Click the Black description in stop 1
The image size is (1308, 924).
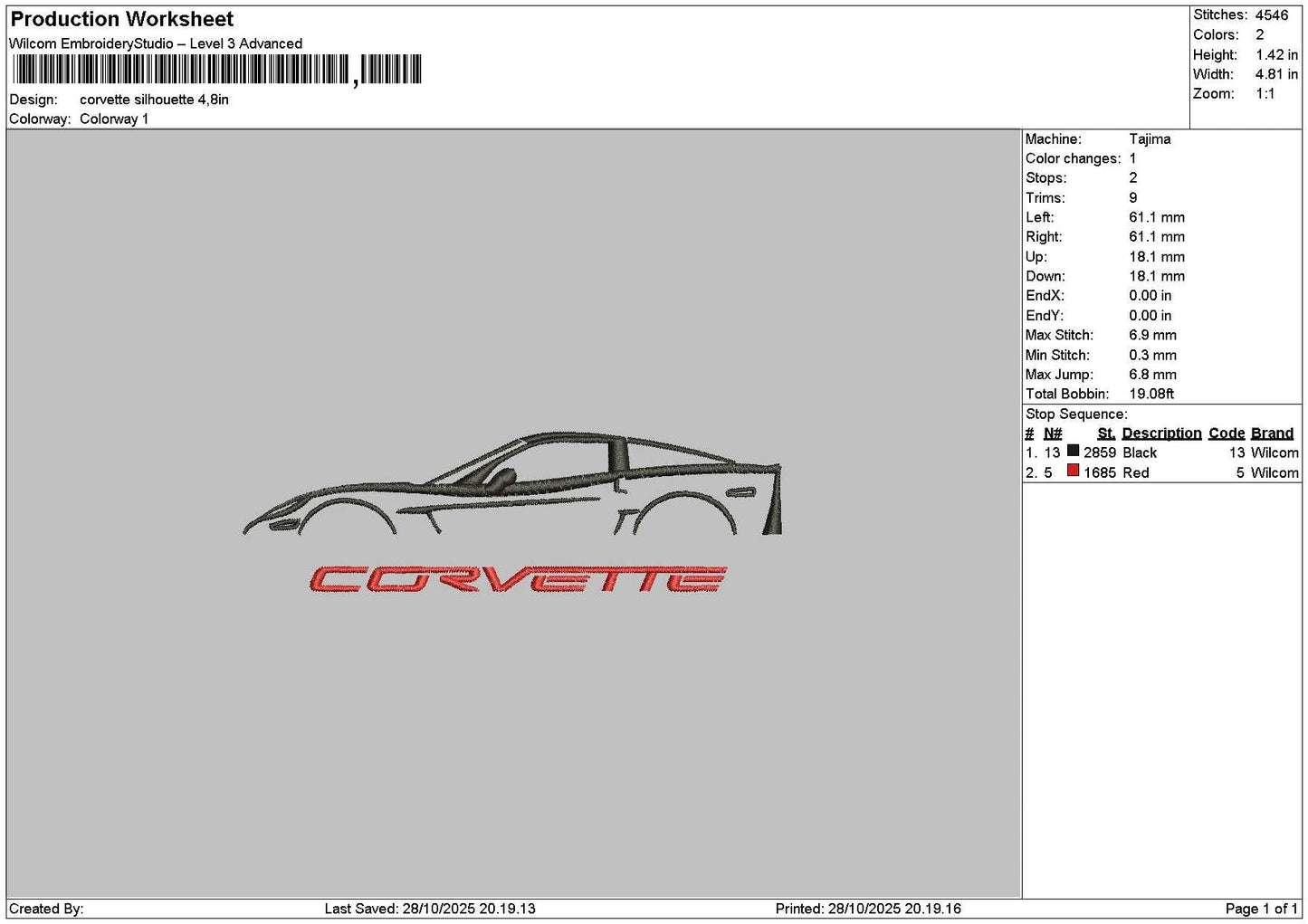1140,452
